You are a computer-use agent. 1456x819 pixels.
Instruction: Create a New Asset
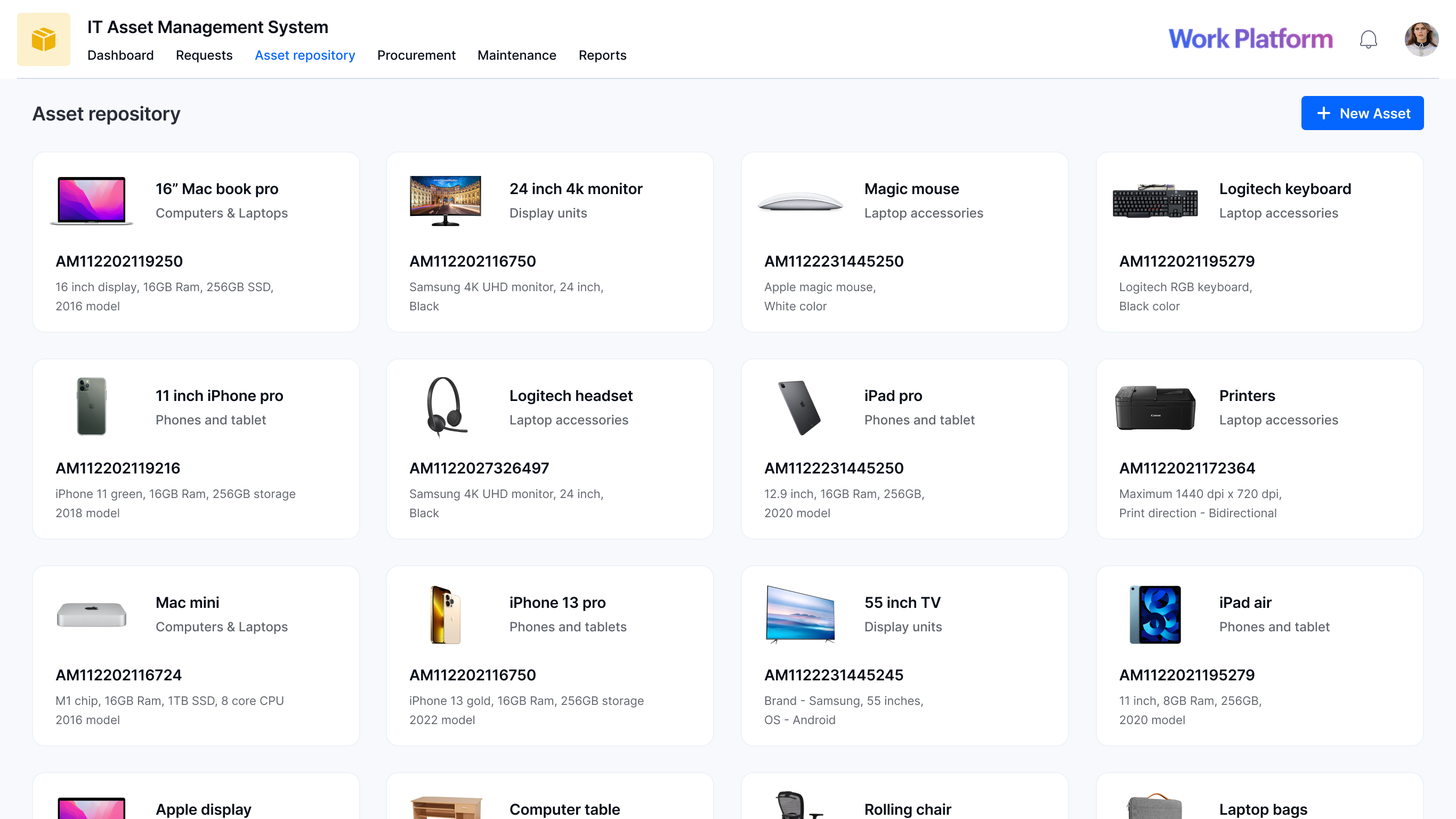point(1362,113)
